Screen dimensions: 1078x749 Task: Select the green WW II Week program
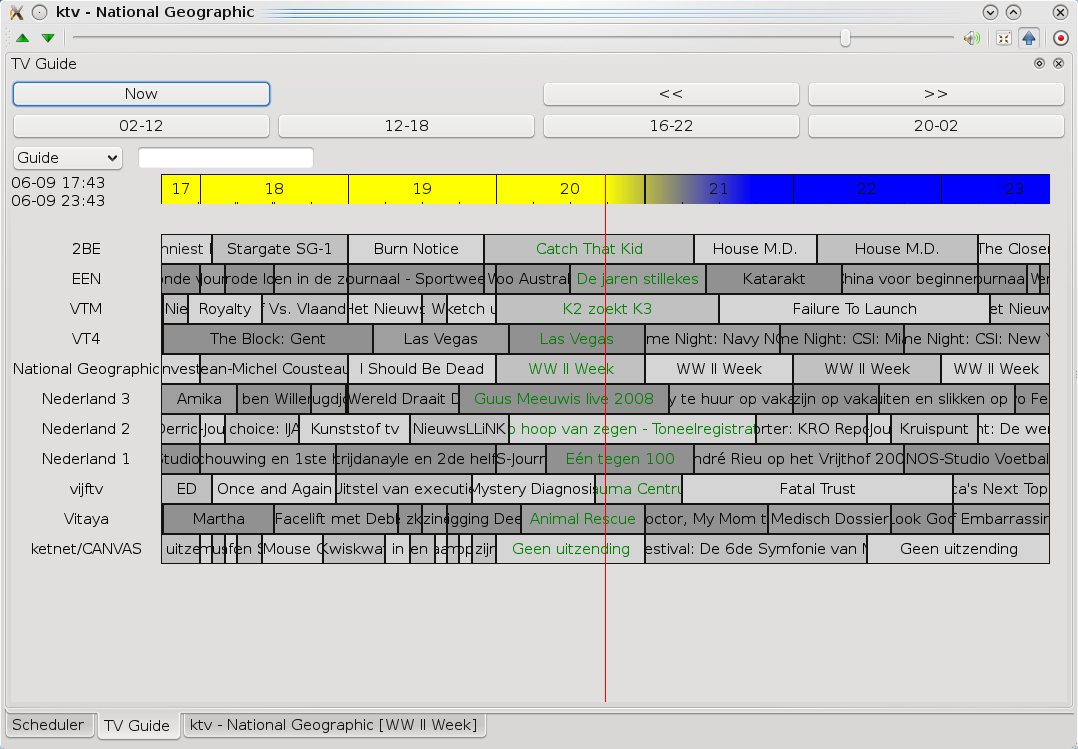(571, 369)
